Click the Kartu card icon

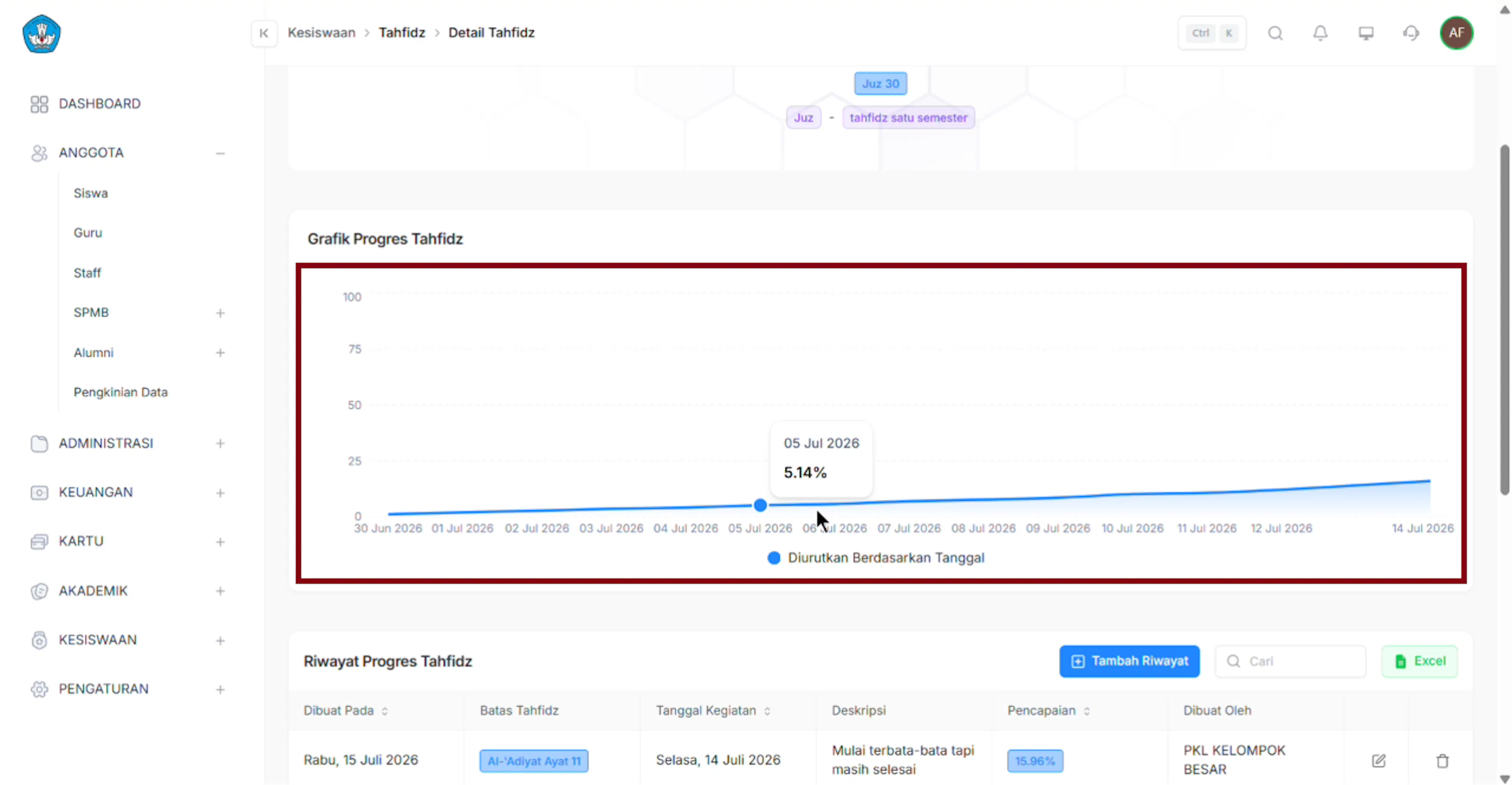click(39, 542)
